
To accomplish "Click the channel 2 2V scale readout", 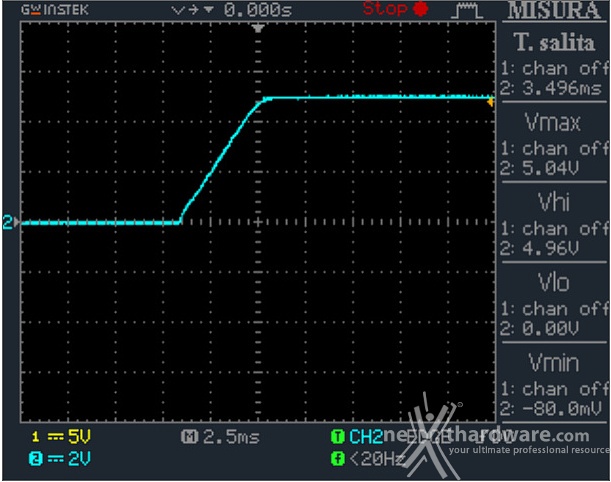I will click(x=79, y=459).
